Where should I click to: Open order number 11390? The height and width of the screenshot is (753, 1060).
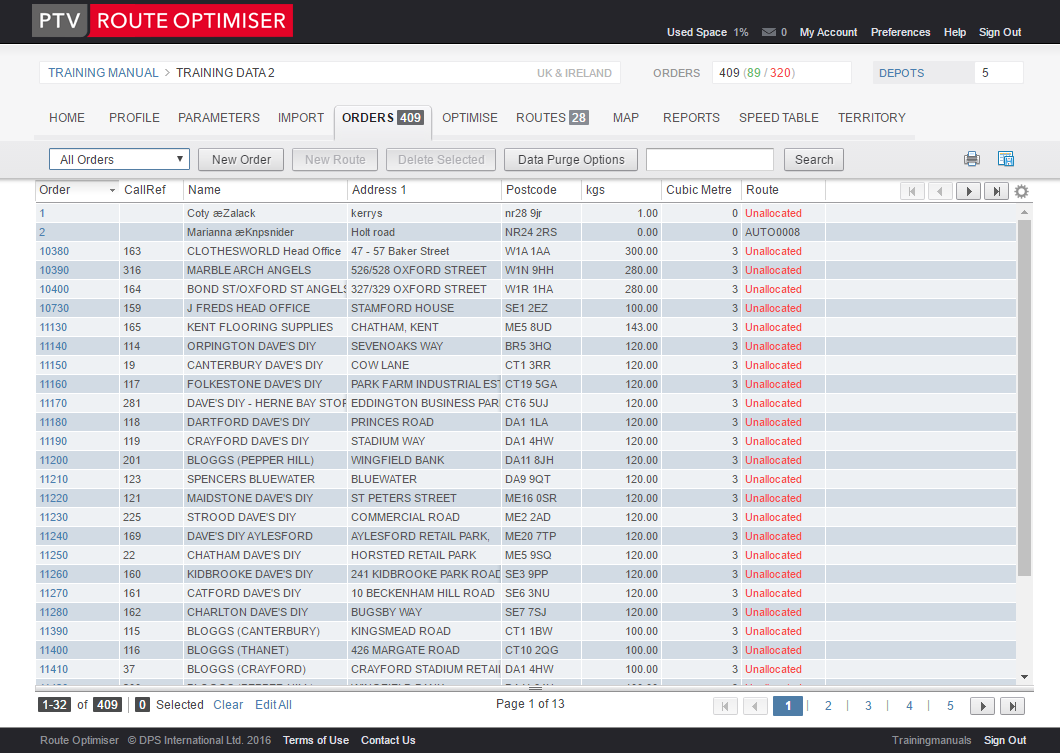[53, 631]
